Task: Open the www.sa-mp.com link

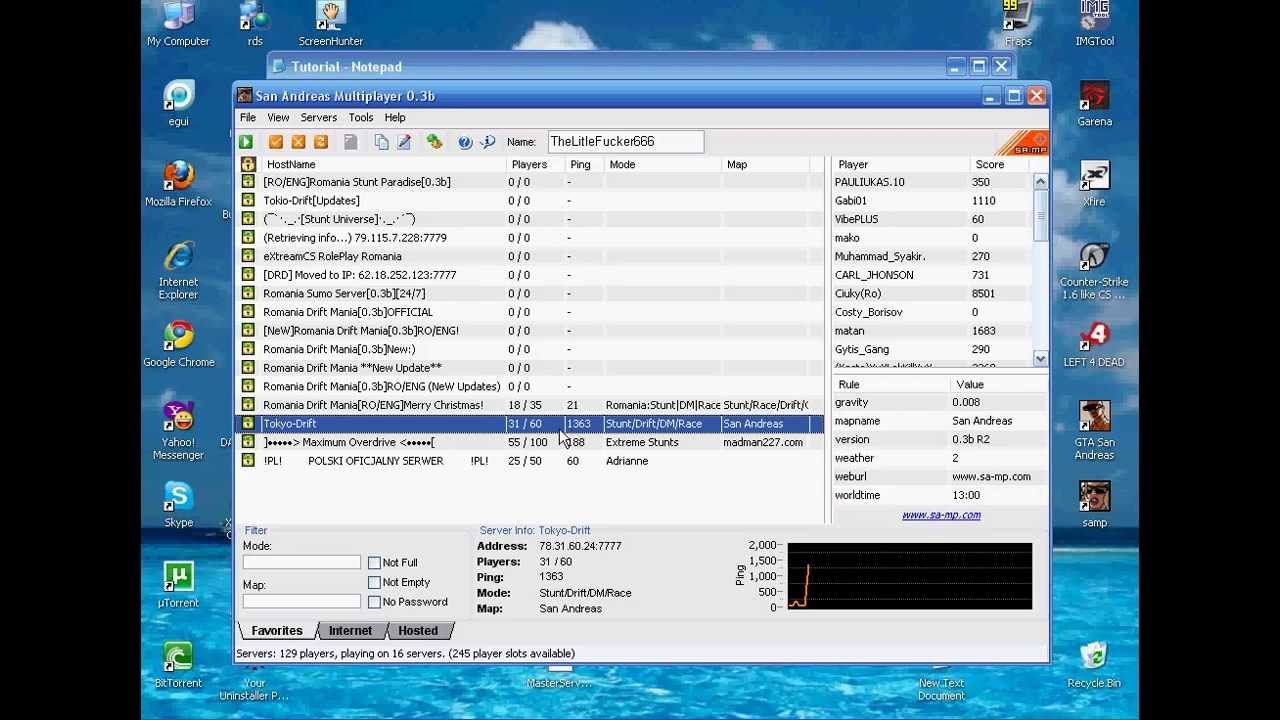Action: pos(941,515)
